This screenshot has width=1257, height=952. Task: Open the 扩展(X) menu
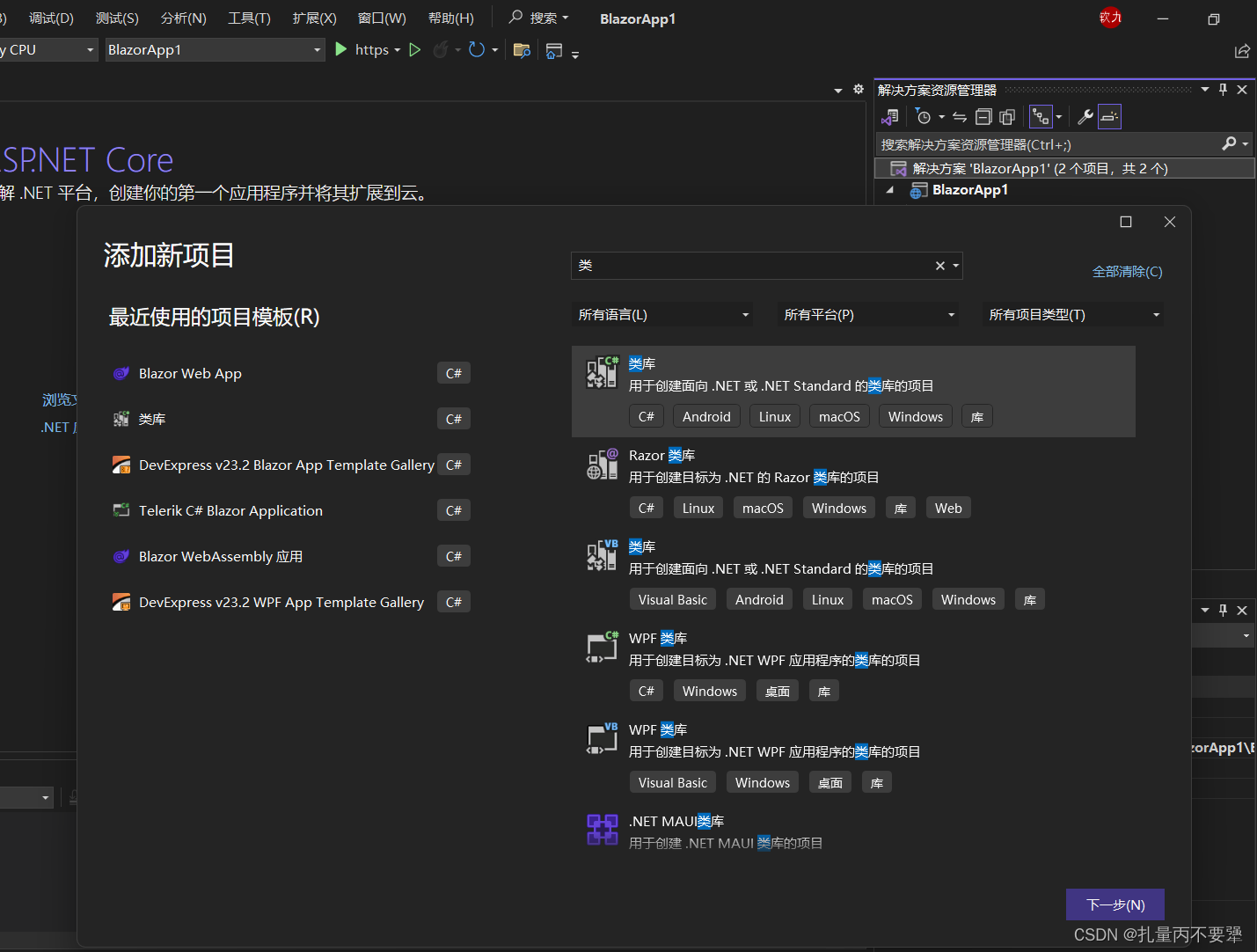coord(314,18)
